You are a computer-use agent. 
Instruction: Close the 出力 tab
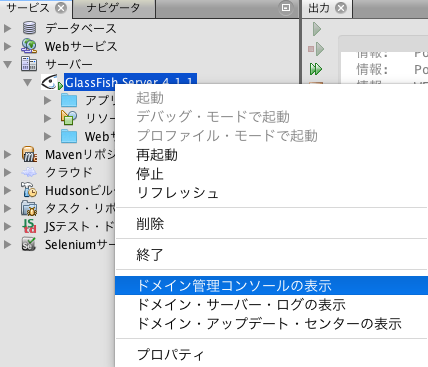pyautogui.click(x=341, y=8)
